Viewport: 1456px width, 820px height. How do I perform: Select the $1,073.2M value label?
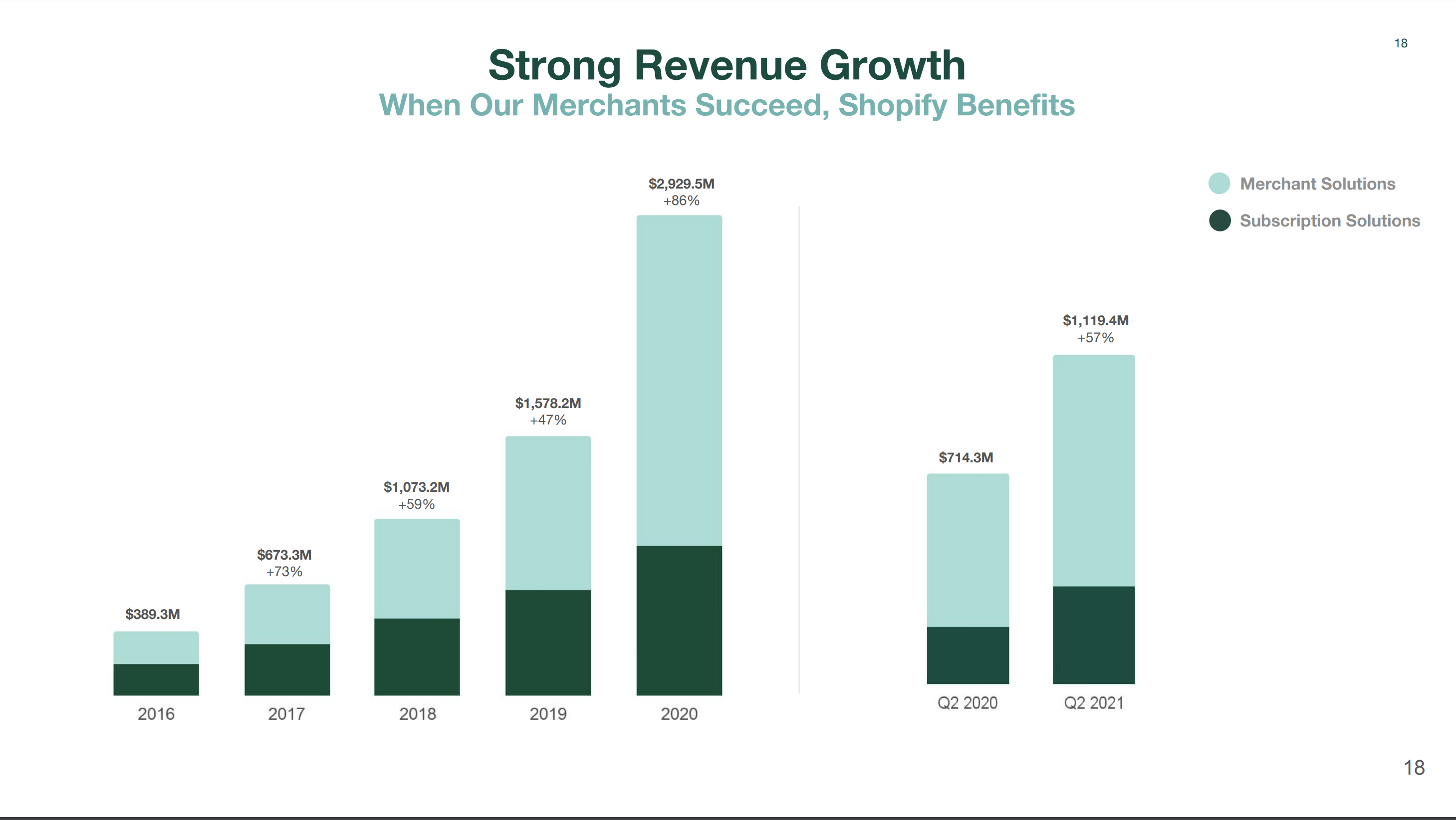(417, 487)
